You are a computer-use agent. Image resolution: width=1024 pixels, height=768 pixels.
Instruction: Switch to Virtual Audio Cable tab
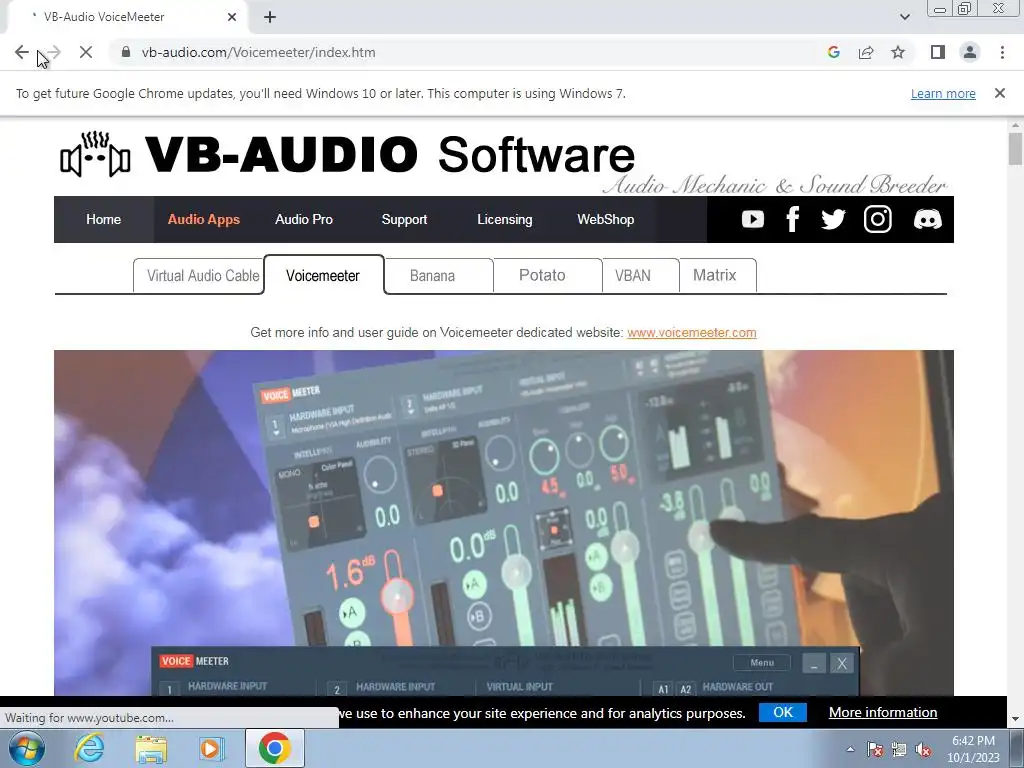(199, 276)
